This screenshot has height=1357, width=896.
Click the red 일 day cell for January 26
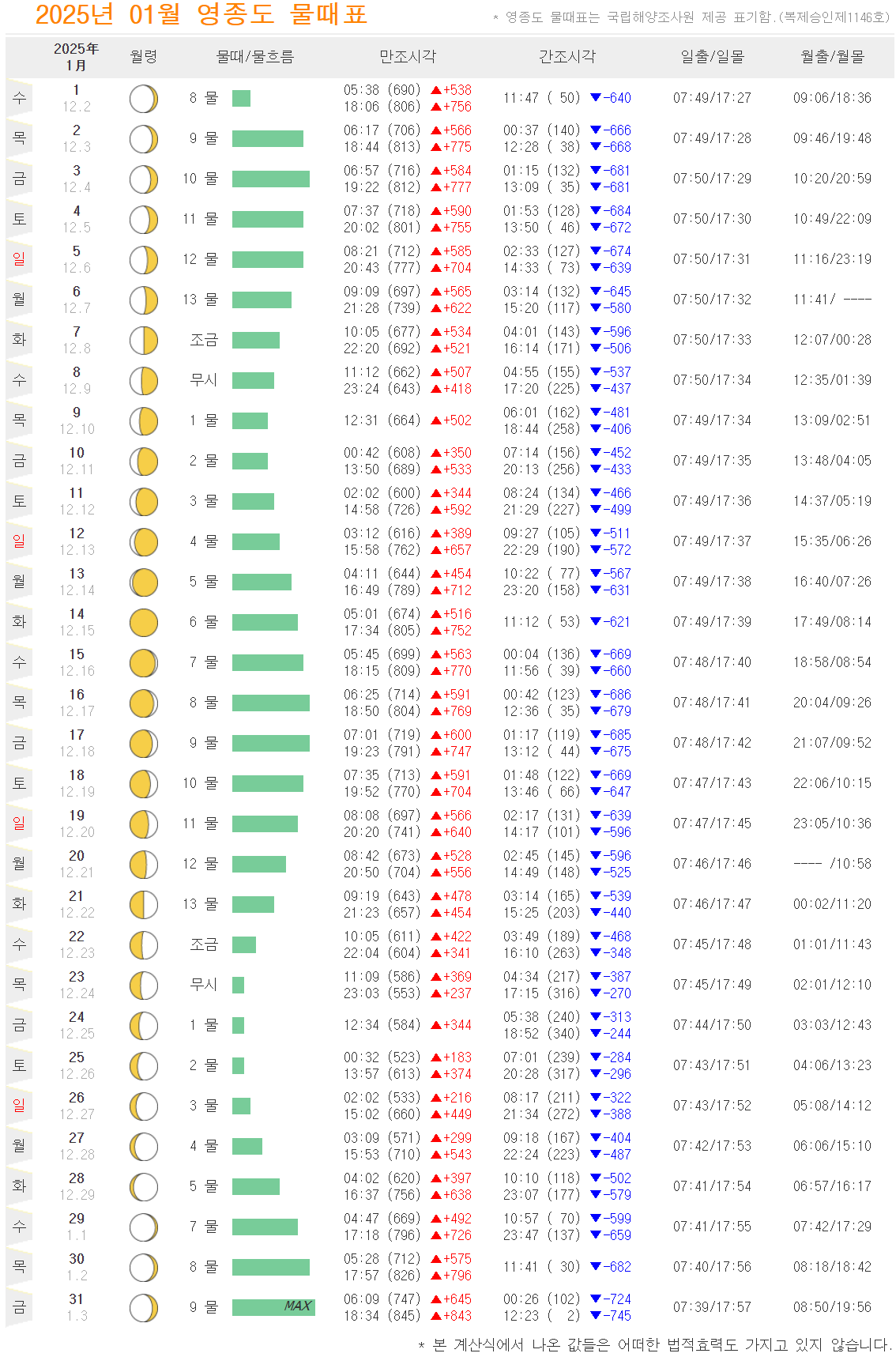click(x=19, y=1106)
